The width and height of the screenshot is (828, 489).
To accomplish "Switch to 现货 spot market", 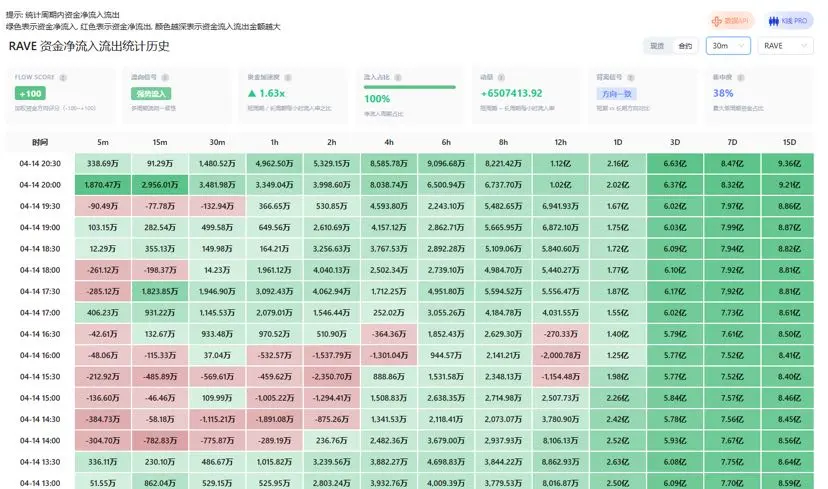I will [657, 46].
